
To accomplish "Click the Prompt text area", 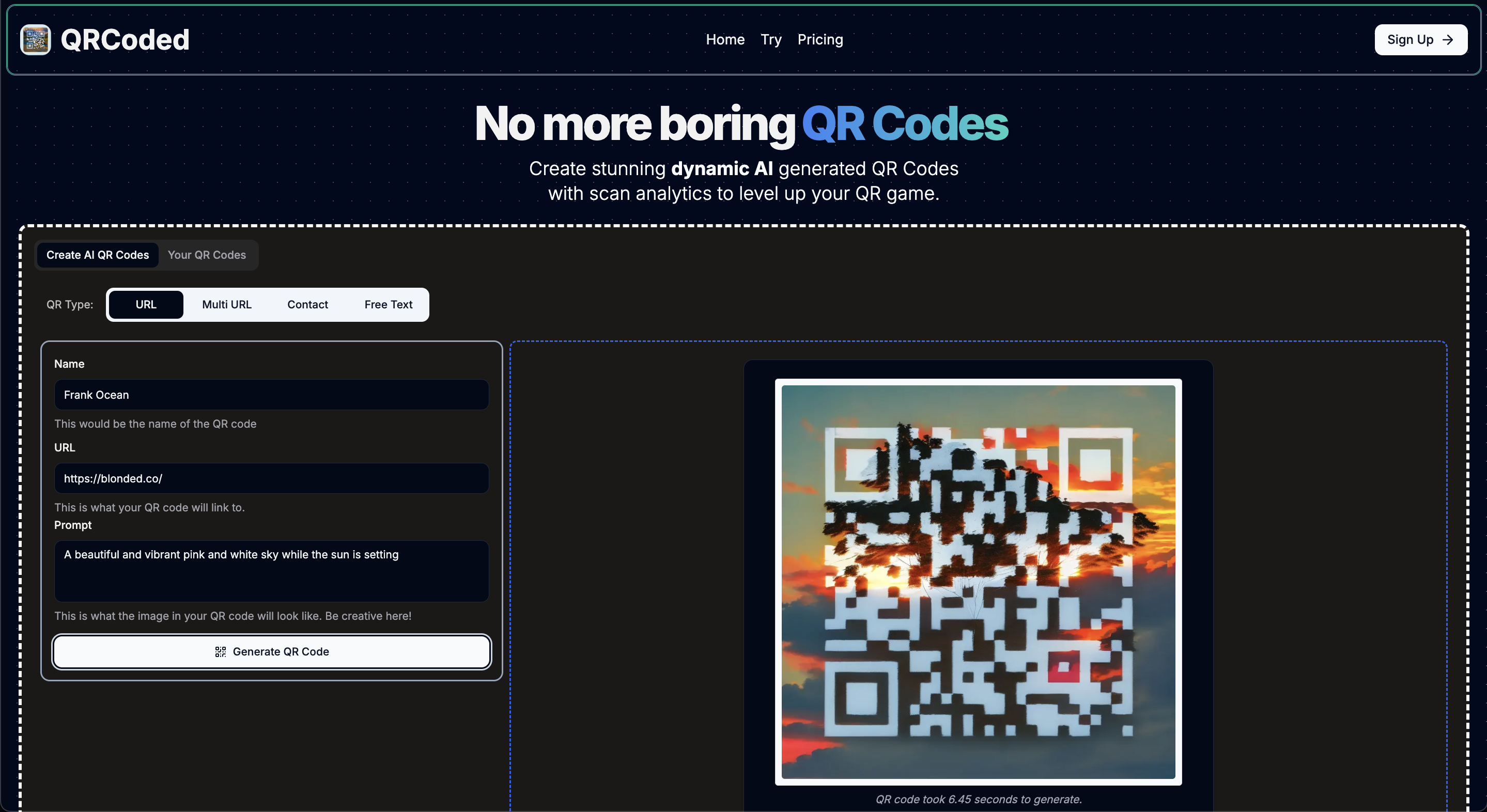I will (x=271, y=571).
